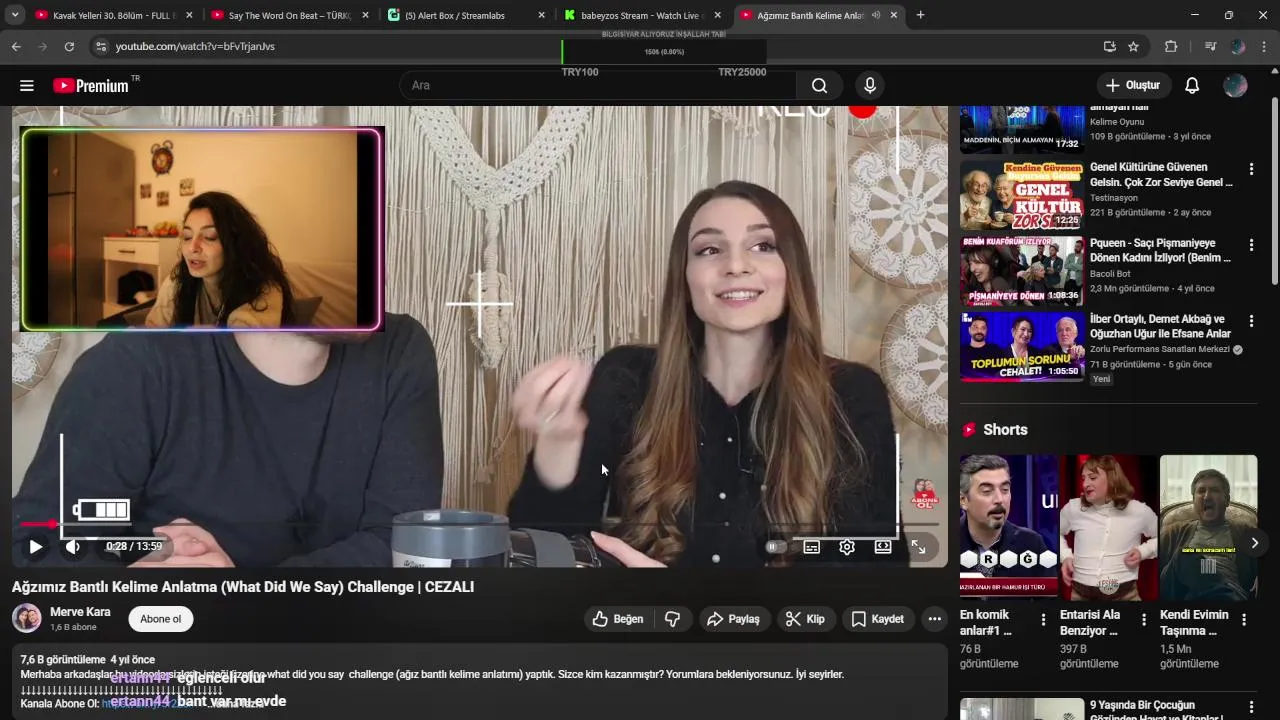Viewport: 1280px width, 720px height.
Task: Open Genel Kültürüne Güvenen Gelsin thumbnail
Action: 1022,195
